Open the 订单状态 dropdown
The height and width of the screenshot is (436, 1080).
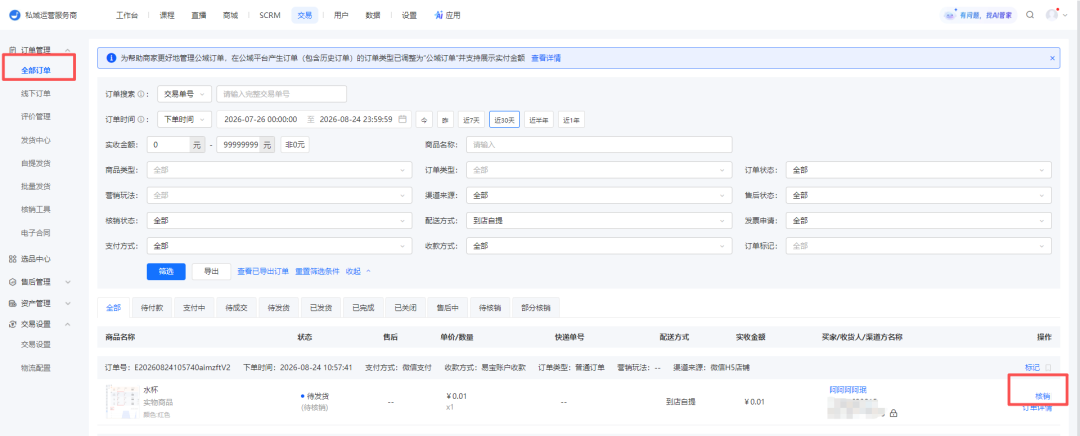point(920,169)
